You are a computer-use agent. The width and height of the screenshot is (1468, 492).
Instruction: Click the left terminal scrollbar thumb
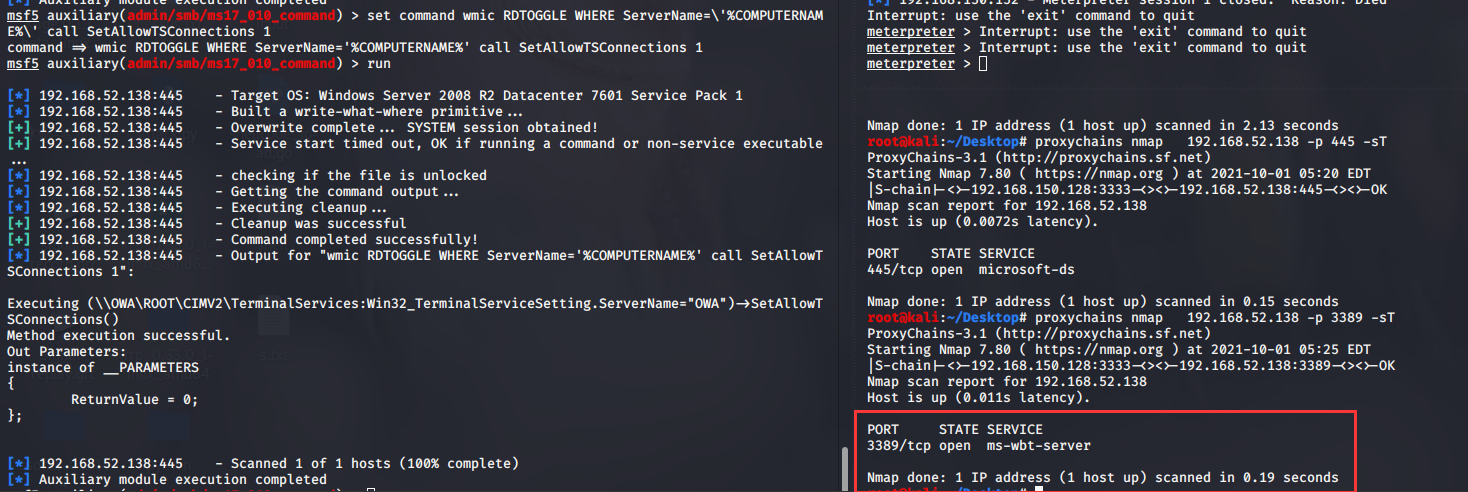pyautogui.click(x=845, y=469)
